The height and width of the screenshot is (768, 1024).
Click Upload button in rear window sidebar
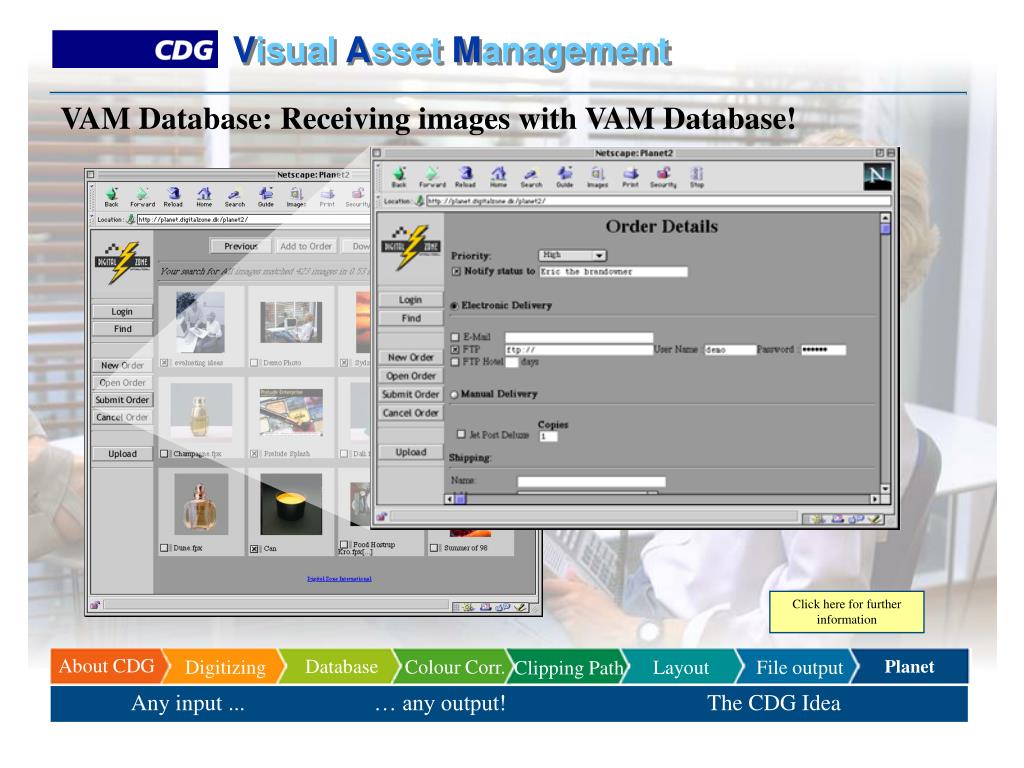(122, 454)
